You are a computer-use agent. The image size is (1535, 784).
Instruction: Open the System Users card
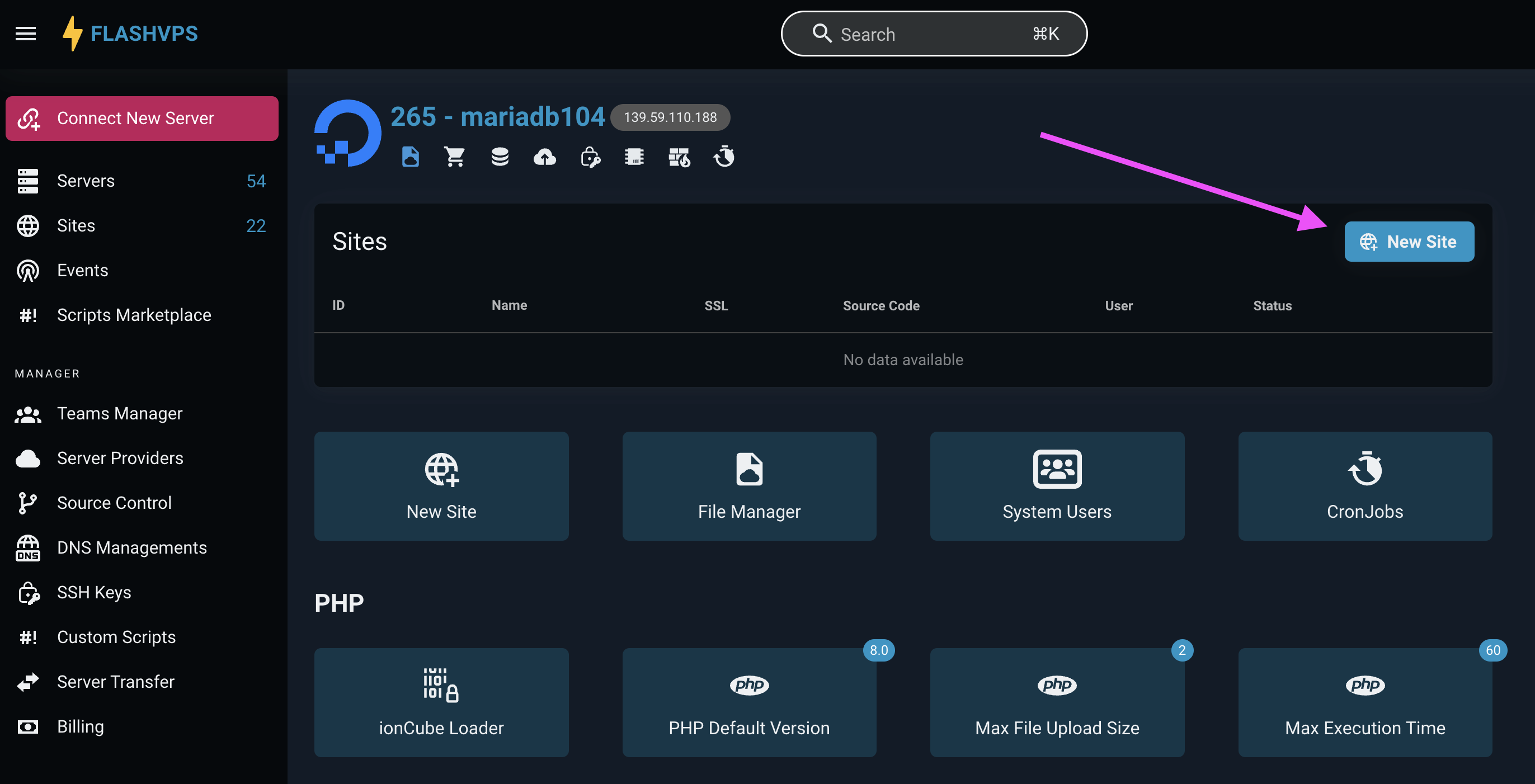[x=1057, y=486]
